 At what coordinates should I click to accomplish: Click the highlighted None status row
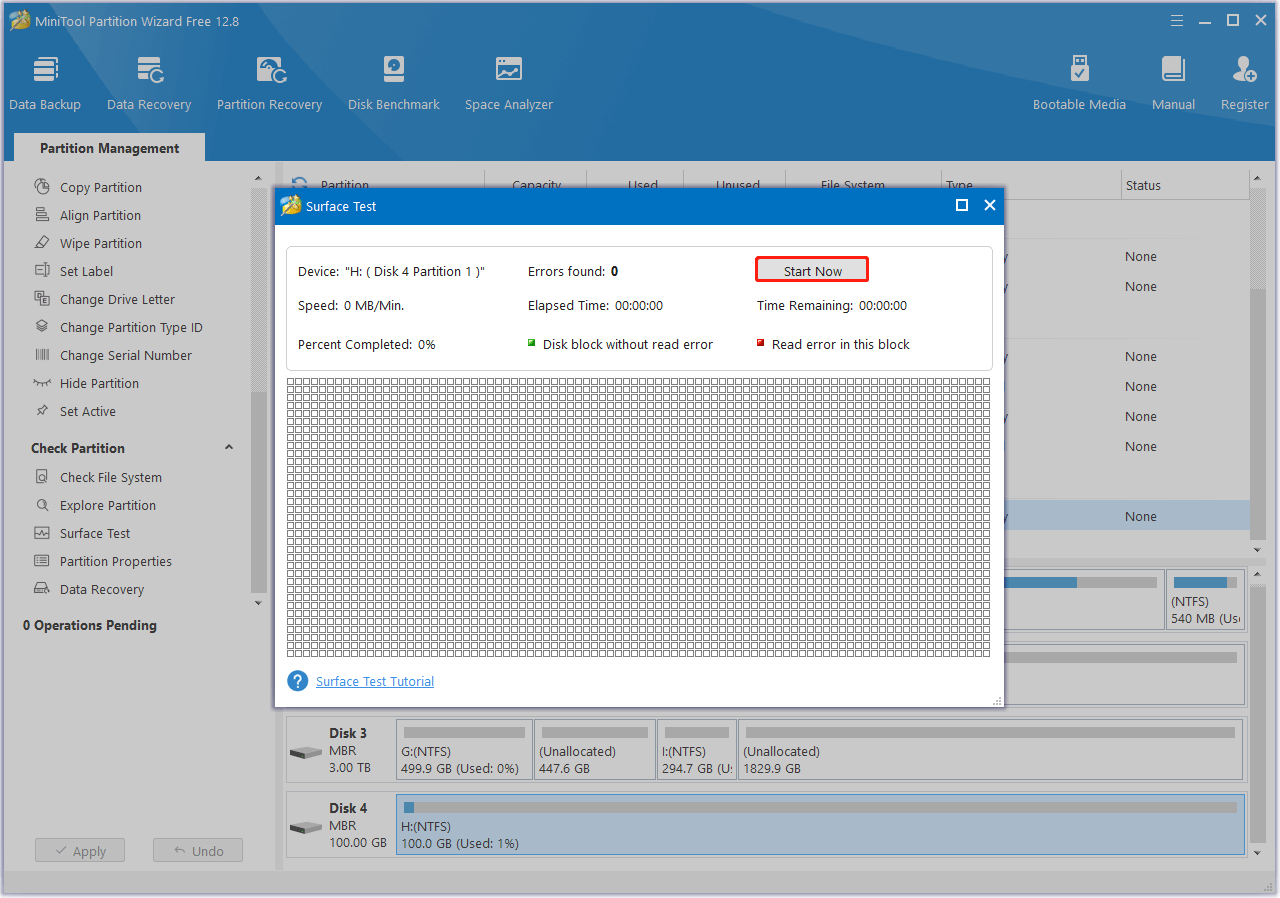click(1141, 516)
